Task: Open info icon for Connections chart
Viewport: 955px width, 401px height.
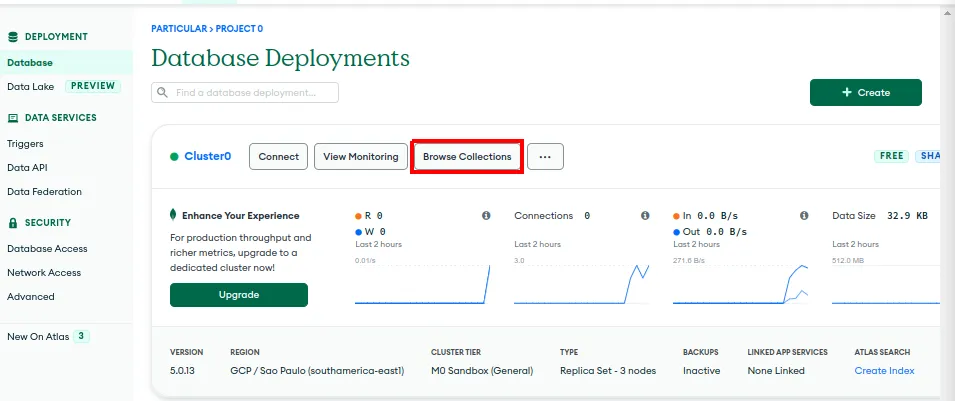Action: coord(645,216)
